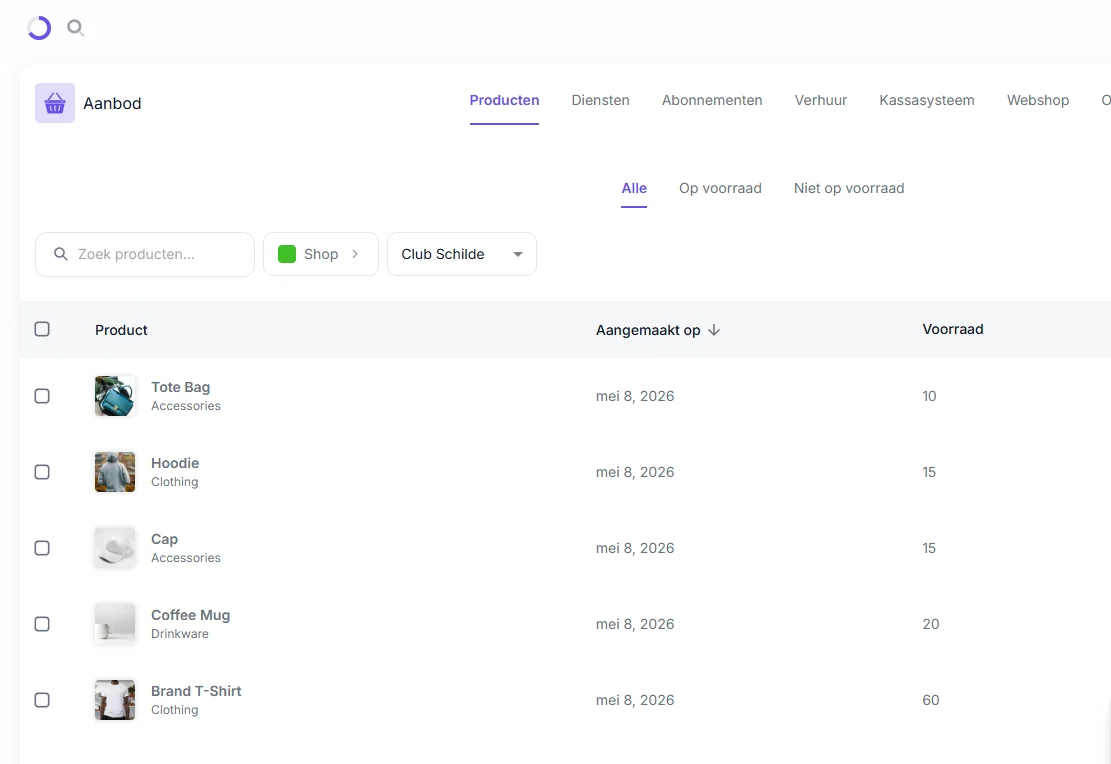1111x764 pixels.
Task: Open the Club Schilde location dropdown
Action: [x=462, y=254]
